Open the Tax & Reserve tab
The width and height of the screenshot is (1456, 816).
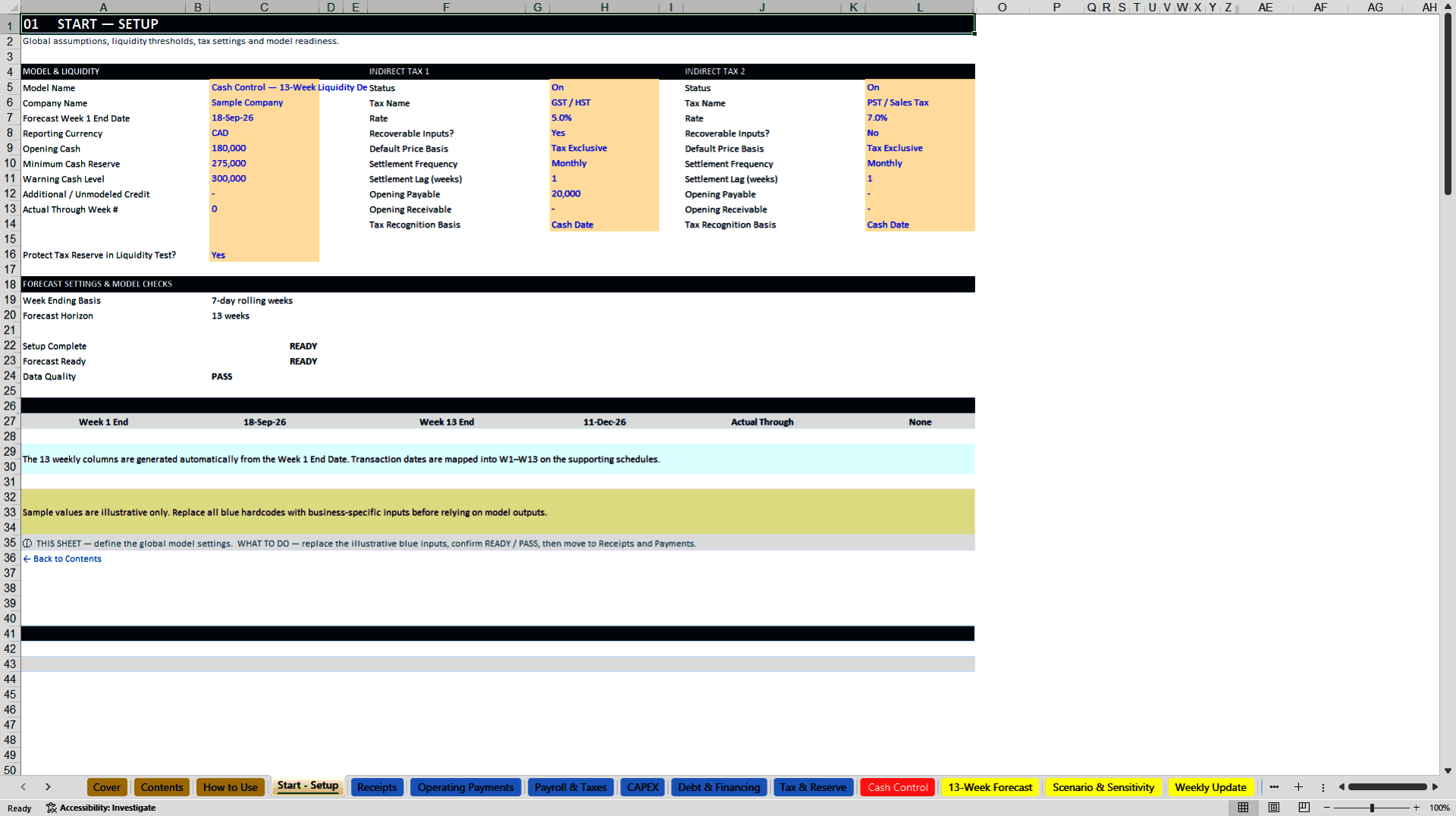(813, 787)
